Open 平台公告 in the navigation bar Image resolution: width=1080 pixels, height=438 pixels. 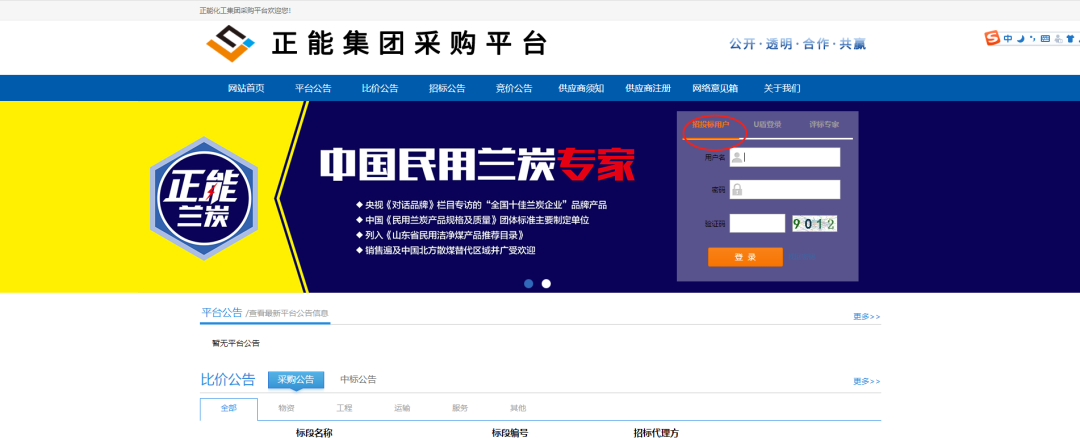(313, 88)
